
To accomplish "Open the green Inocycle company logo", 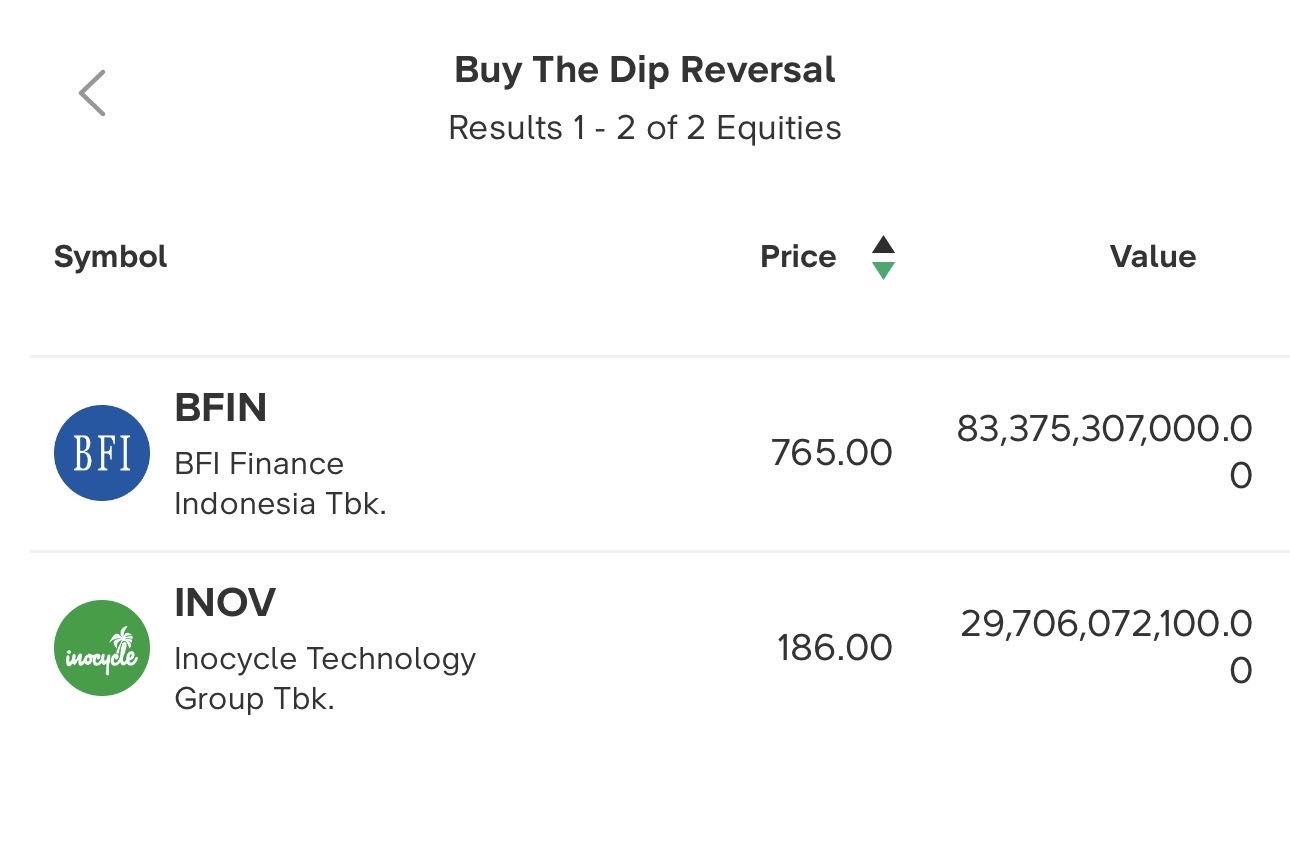I will (102, 648).
